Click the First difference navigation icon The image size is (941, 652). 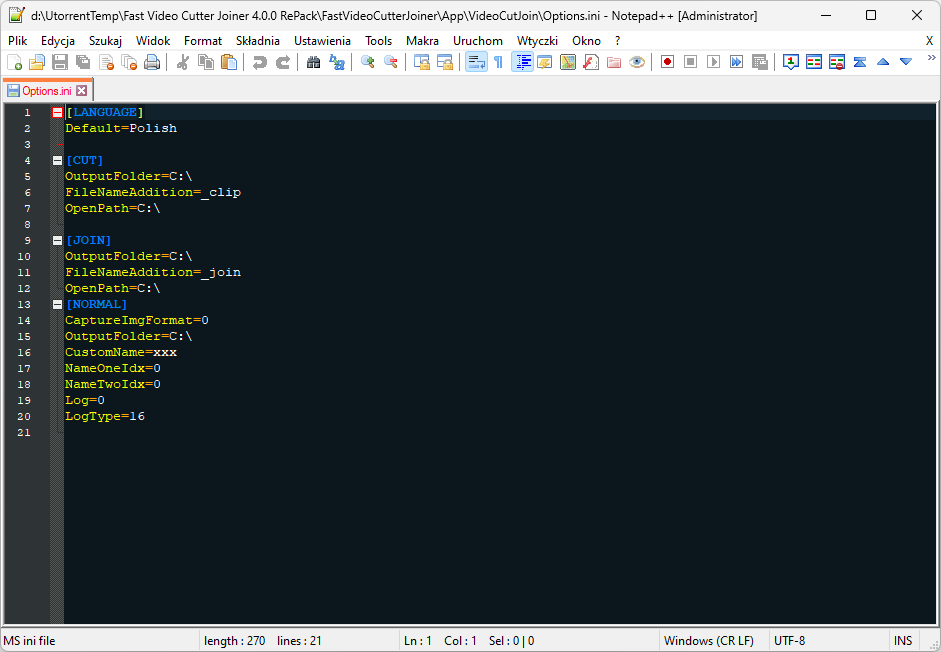(860, 62)
